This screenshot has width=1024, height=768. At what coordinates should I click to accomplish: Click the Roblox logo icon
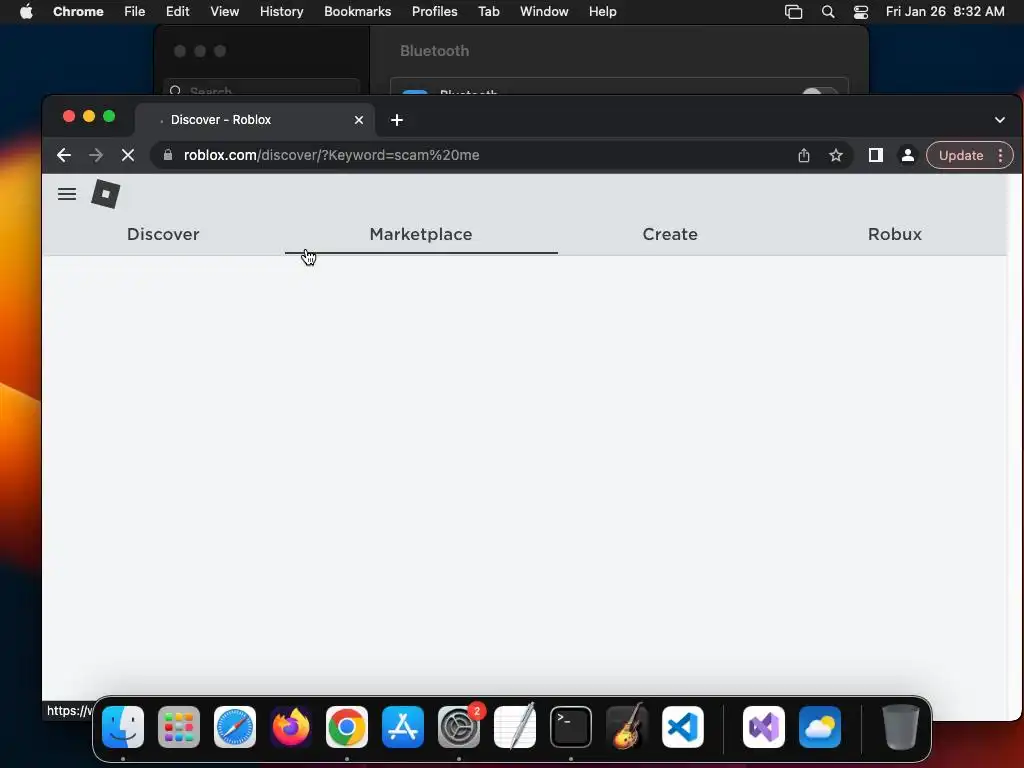(106, 194)
